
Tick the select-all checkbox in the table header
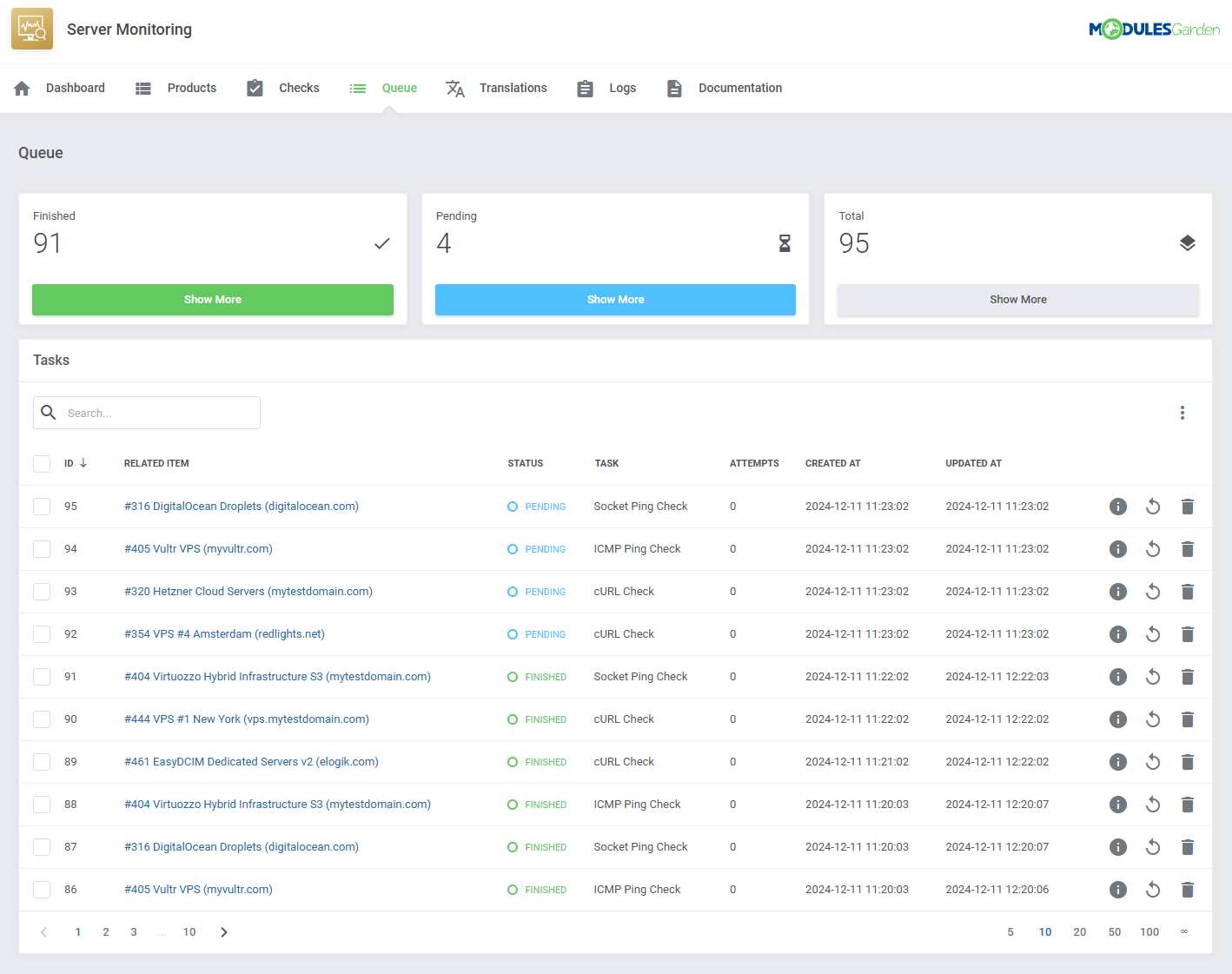41,463
